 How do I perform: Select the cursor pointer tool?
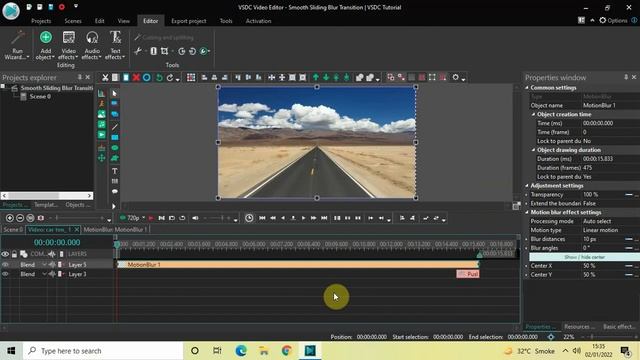coord(114,93)
